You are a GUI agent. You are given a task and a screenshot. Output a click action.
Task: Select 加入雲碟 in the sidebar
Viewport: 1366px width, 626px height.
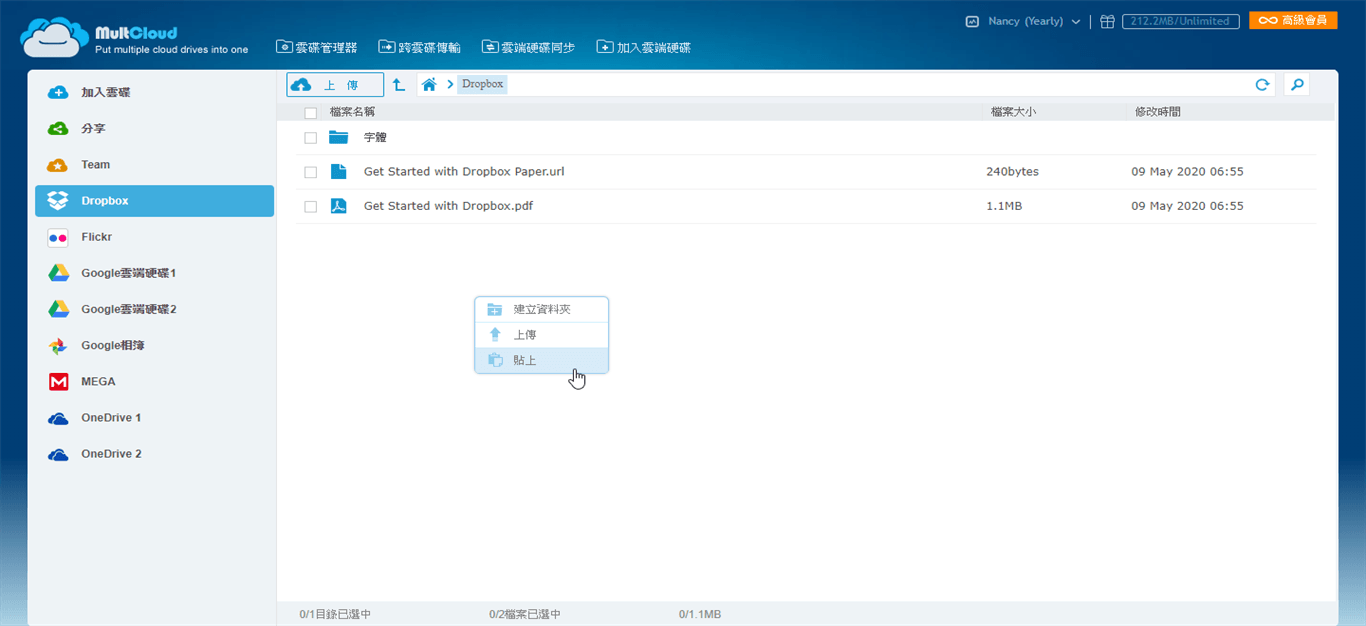coord(154,92)
